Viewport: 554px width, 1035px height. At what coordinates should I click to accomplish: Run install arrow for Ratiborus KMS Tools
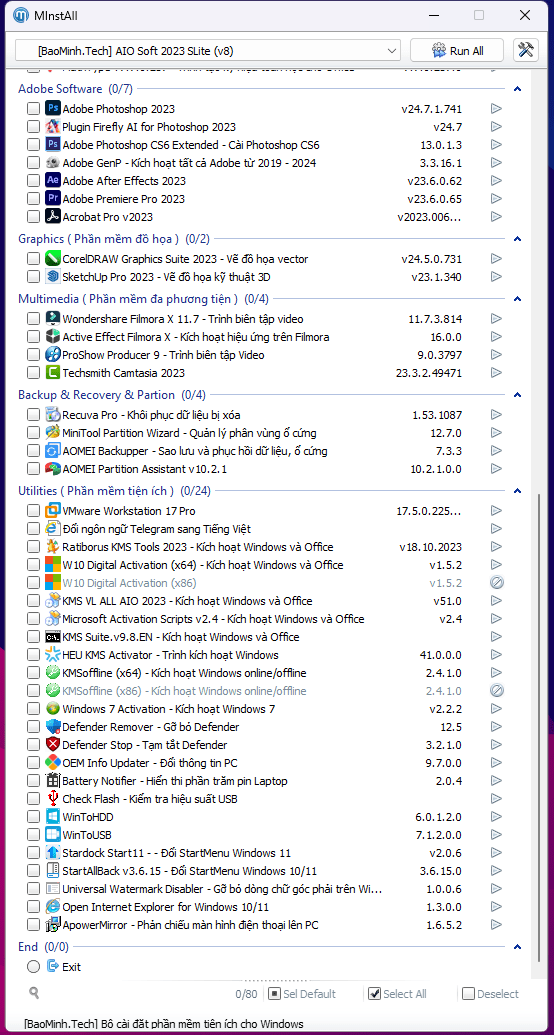click(497, 547)
